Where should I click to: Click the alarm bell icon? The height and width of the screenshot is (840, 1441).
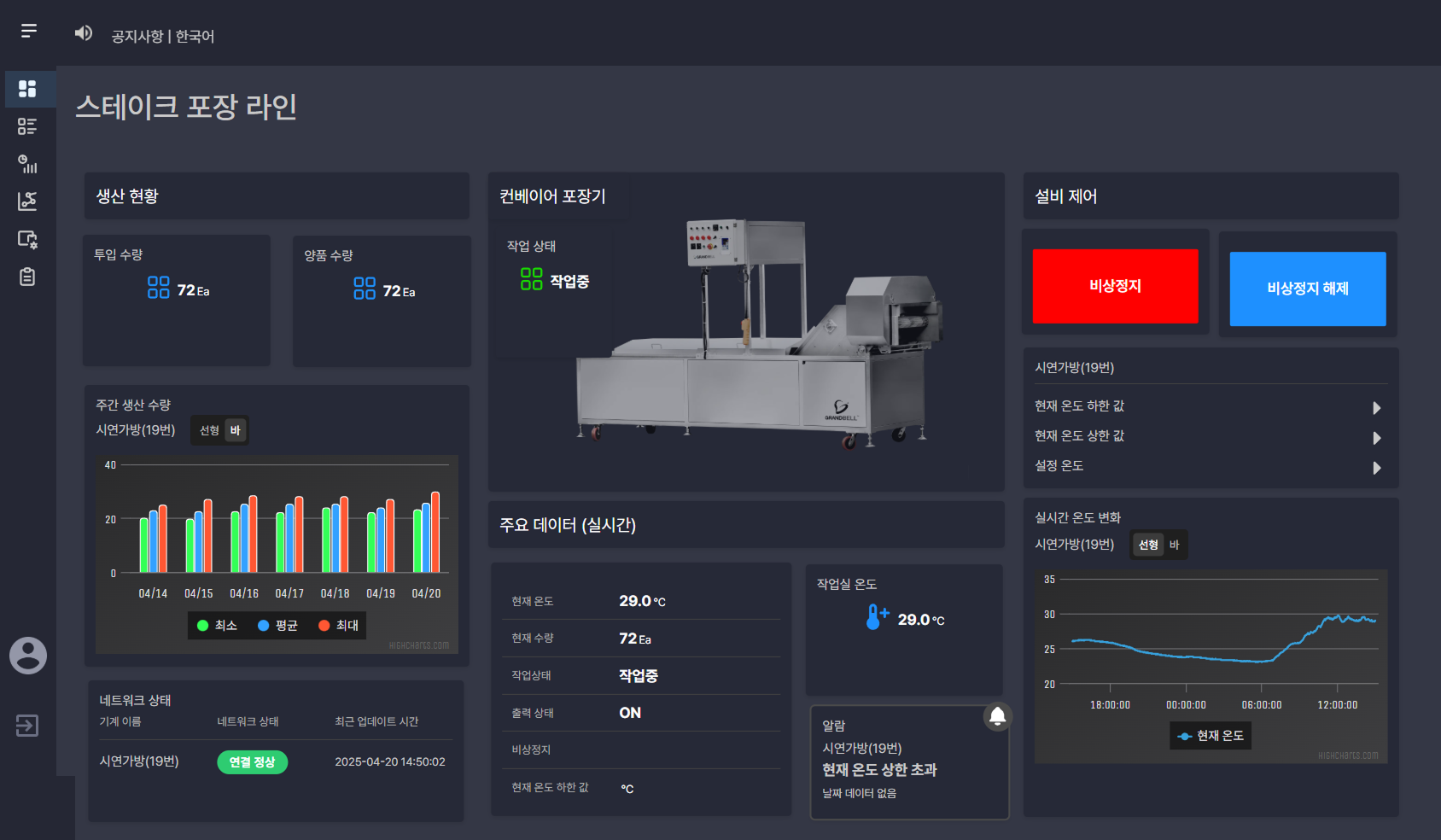tap(997, 716)
